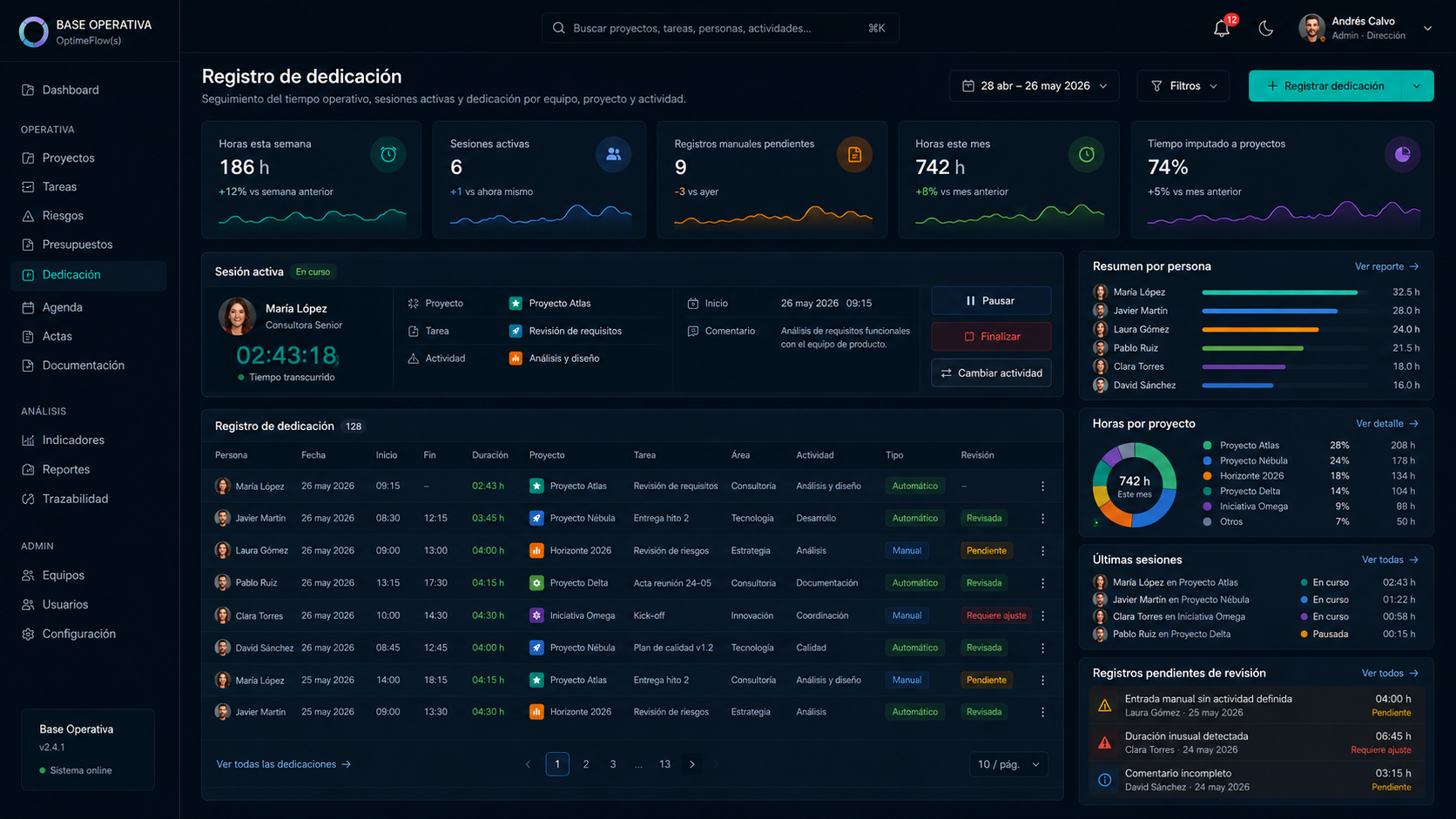
Task: Click the pie chart icon in Tiempo imputado card
Action: click(1402, 155)
